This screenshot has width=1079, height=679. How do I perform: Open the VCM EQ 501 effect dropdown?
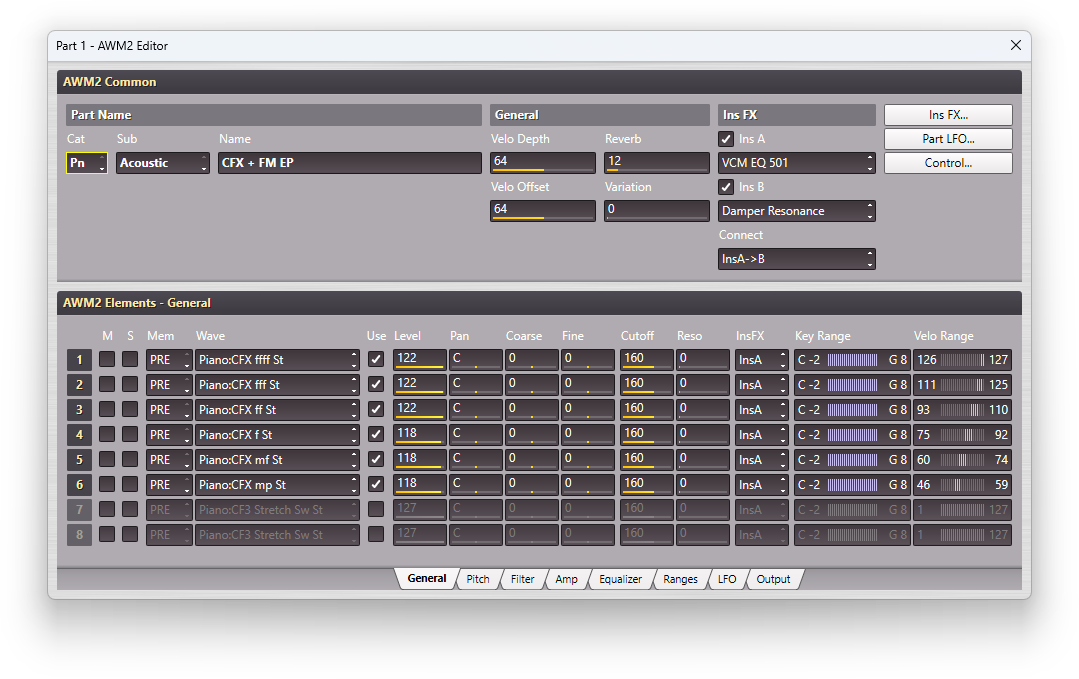coord(797,163)
